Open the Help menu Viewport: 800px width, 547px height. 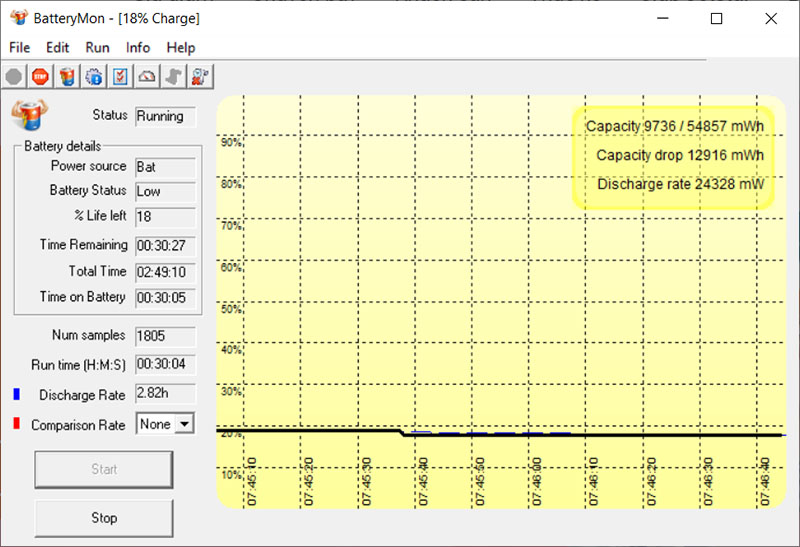coord(181,47)
